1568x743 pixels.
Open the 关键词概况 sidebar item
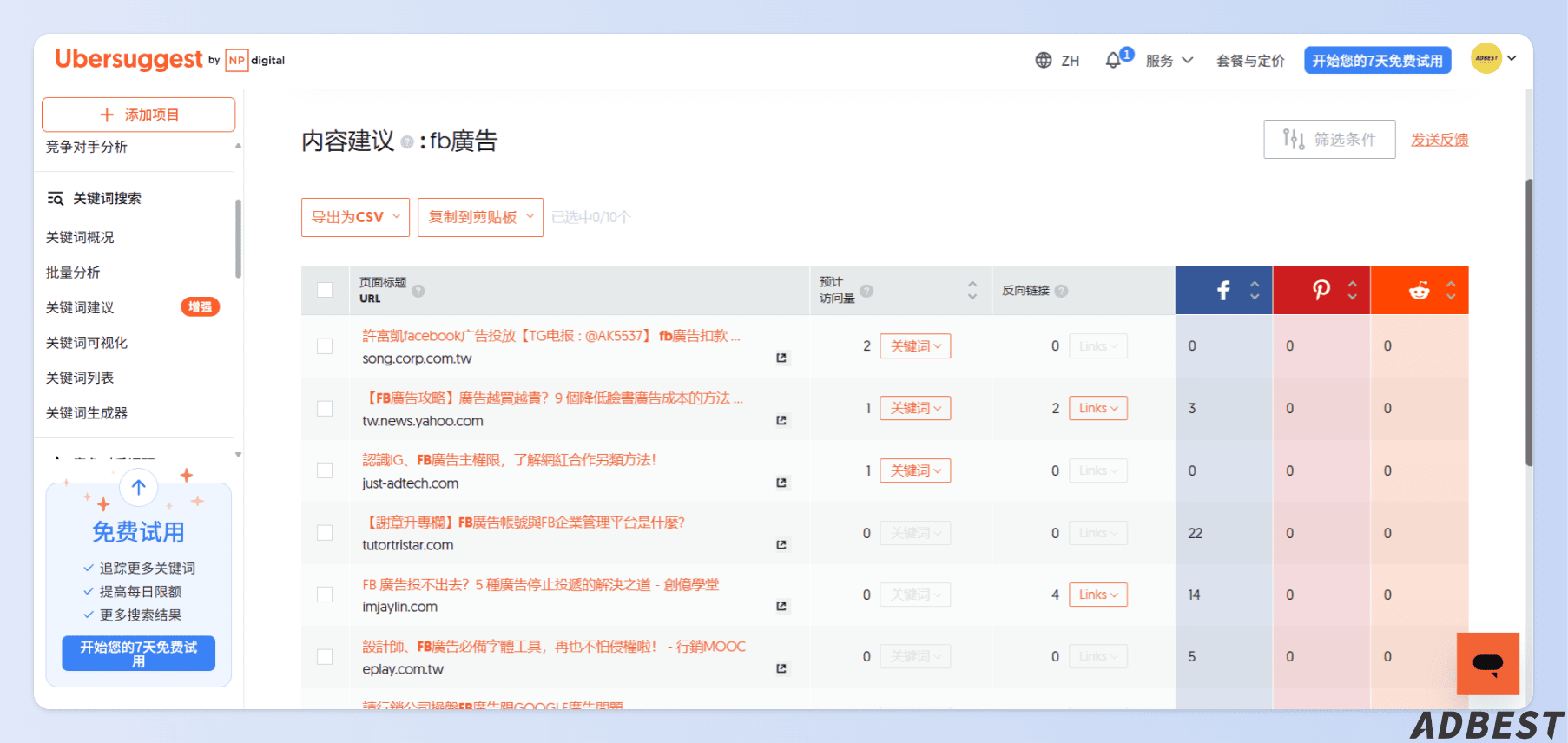tap(80, 237)
